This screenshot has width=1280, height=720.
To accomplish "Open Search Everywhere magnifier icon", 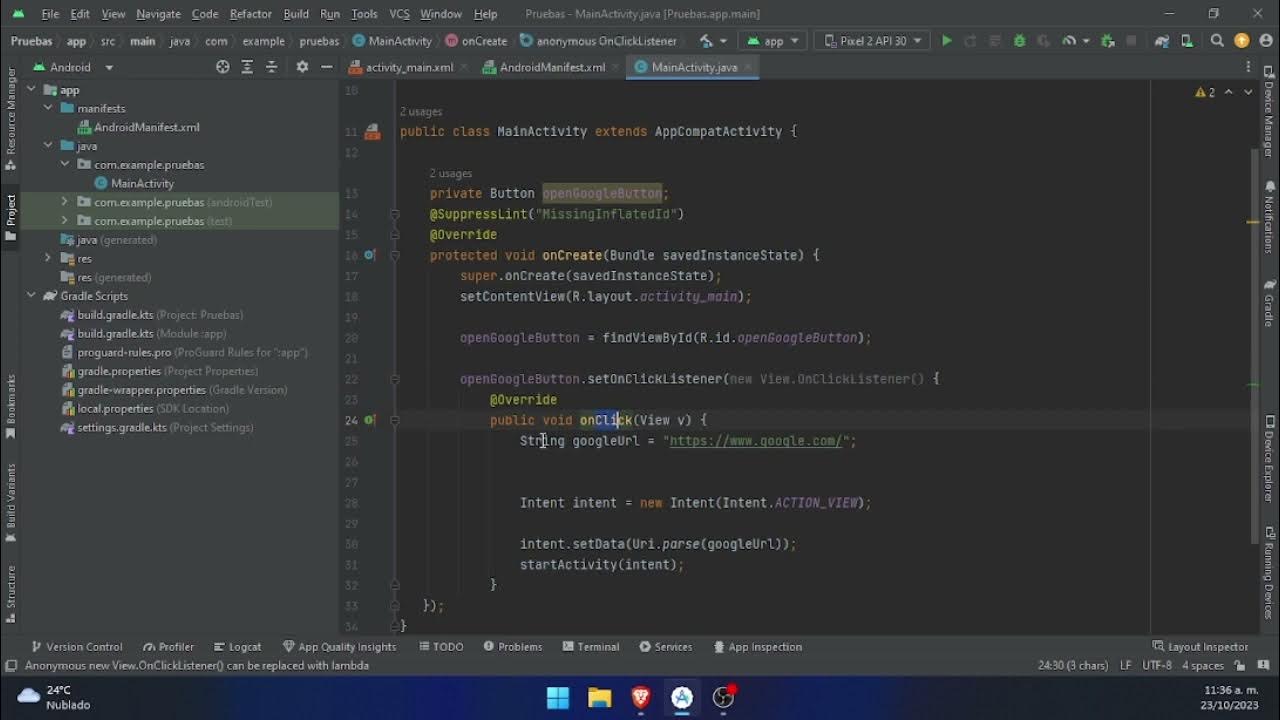I will [x=1217, y=41].
